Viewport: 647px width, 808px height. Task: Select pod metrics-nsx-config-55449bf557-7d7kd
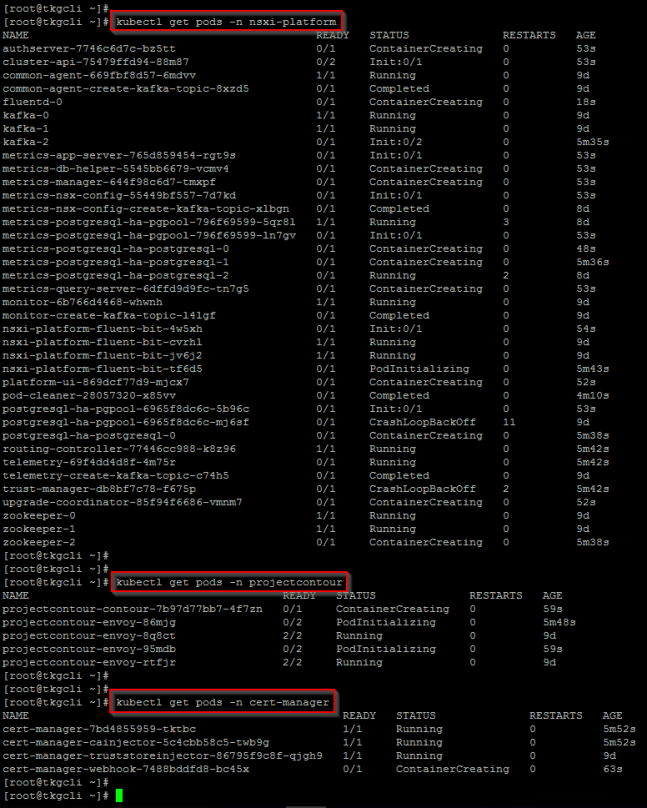[119, 195]
